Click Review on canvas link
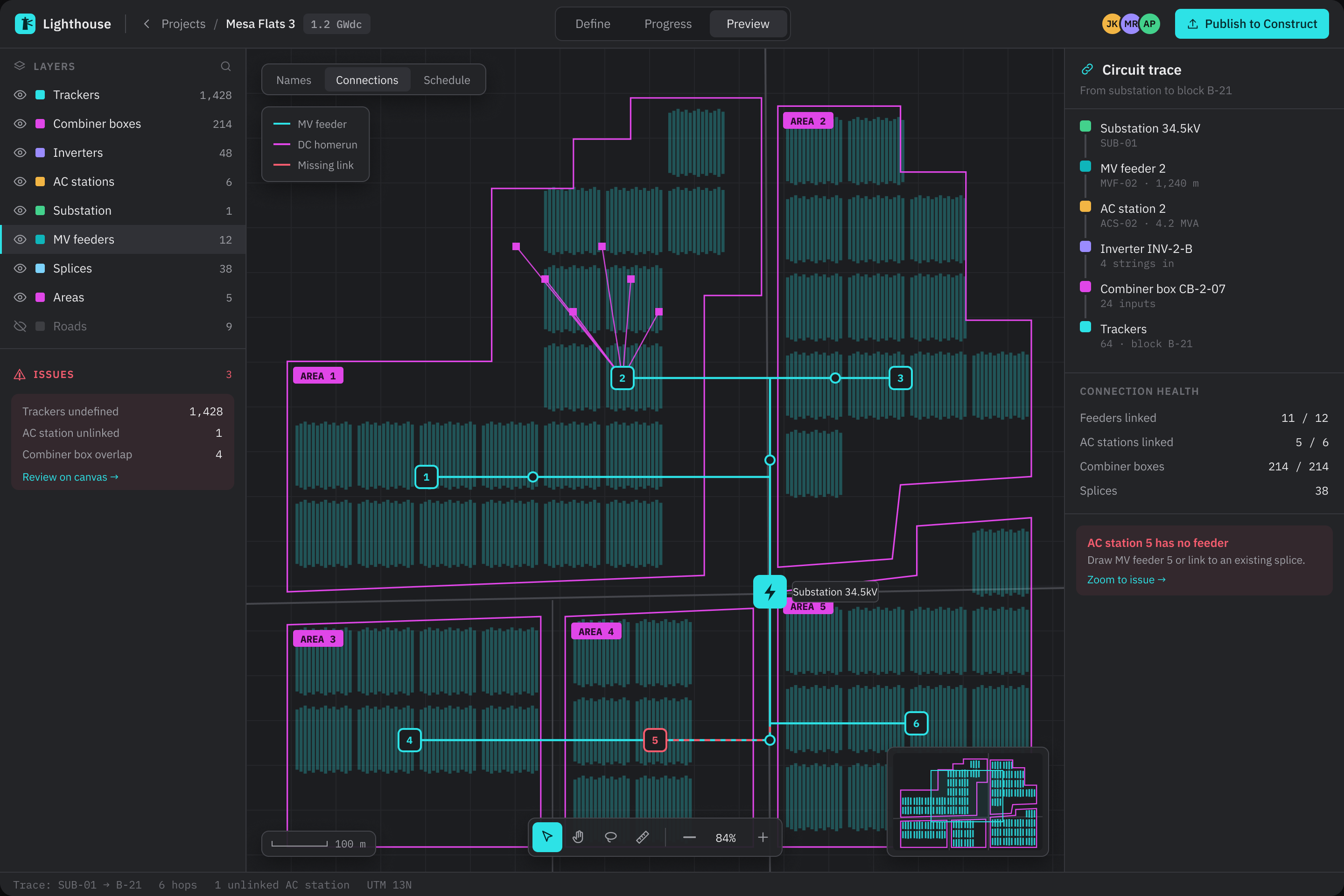 click(x=70, y=476)
